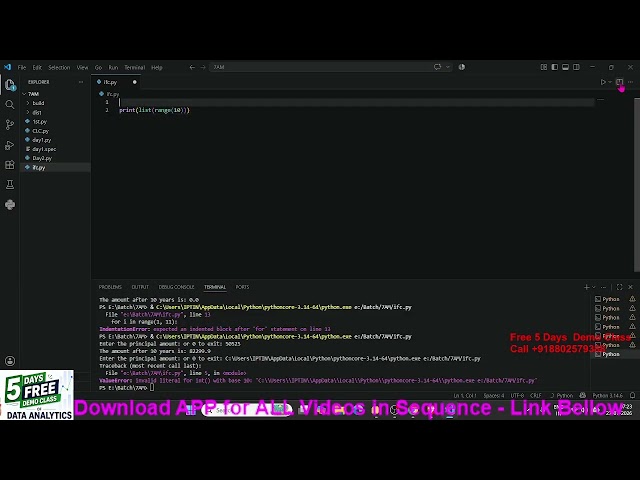Open the Accounts icon in the activity bar
640x480 pixels.
pyautogui.click(x=10, y=361)
